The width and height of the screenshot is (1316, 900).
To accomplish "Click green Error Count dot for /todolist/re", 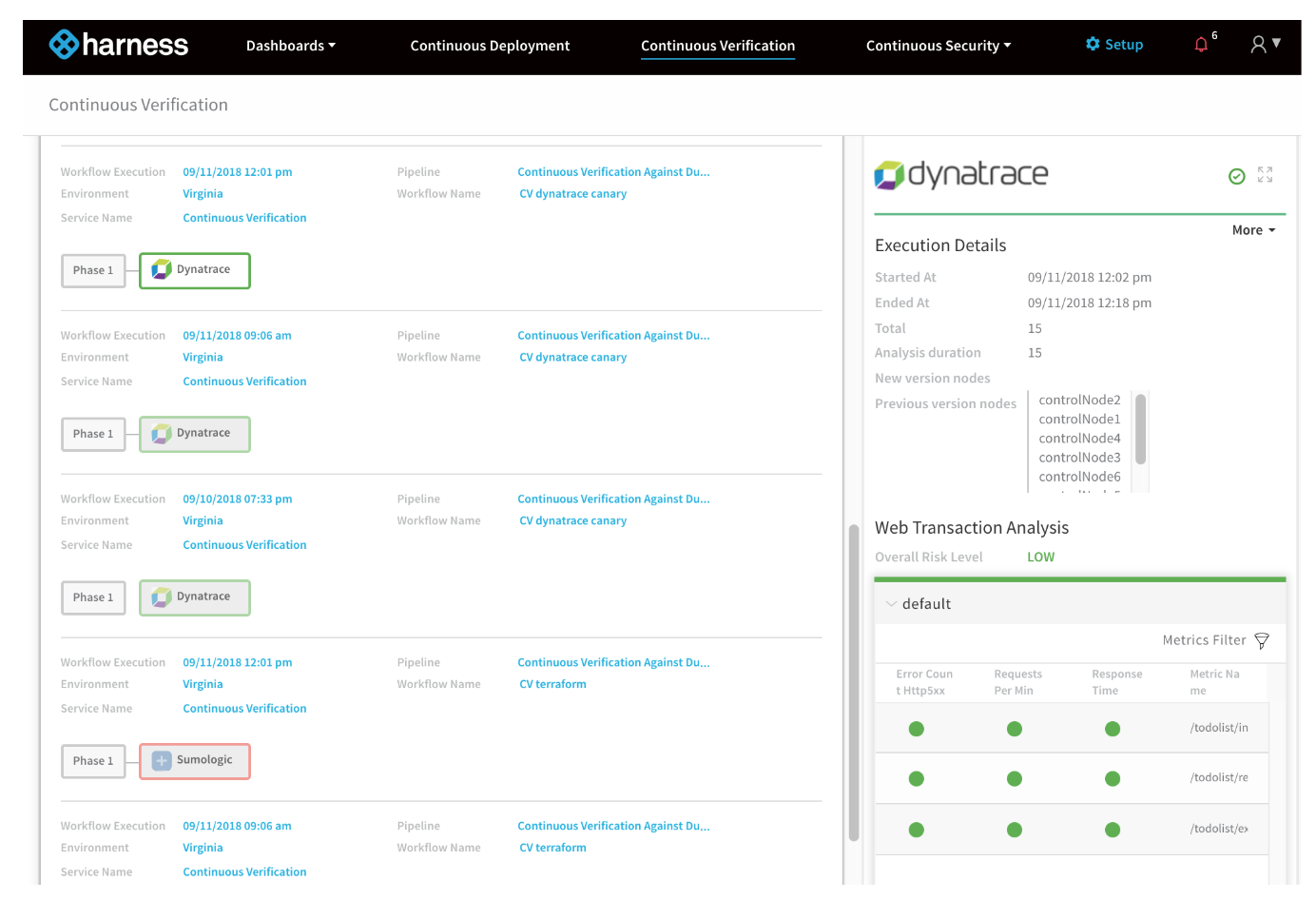I will 917,778.
